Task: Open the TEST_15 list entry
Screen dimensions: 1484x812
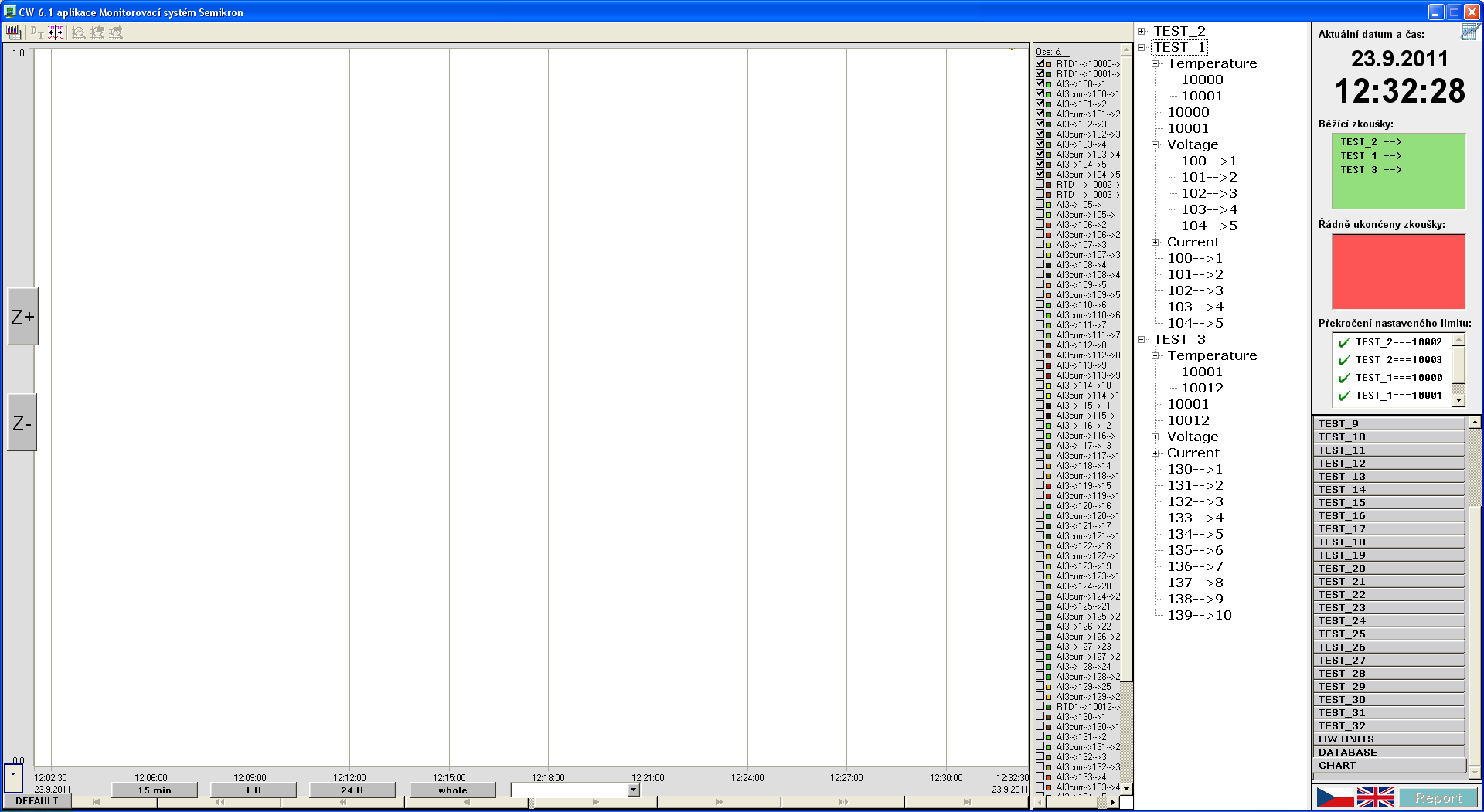Action: coord(1388,502)
